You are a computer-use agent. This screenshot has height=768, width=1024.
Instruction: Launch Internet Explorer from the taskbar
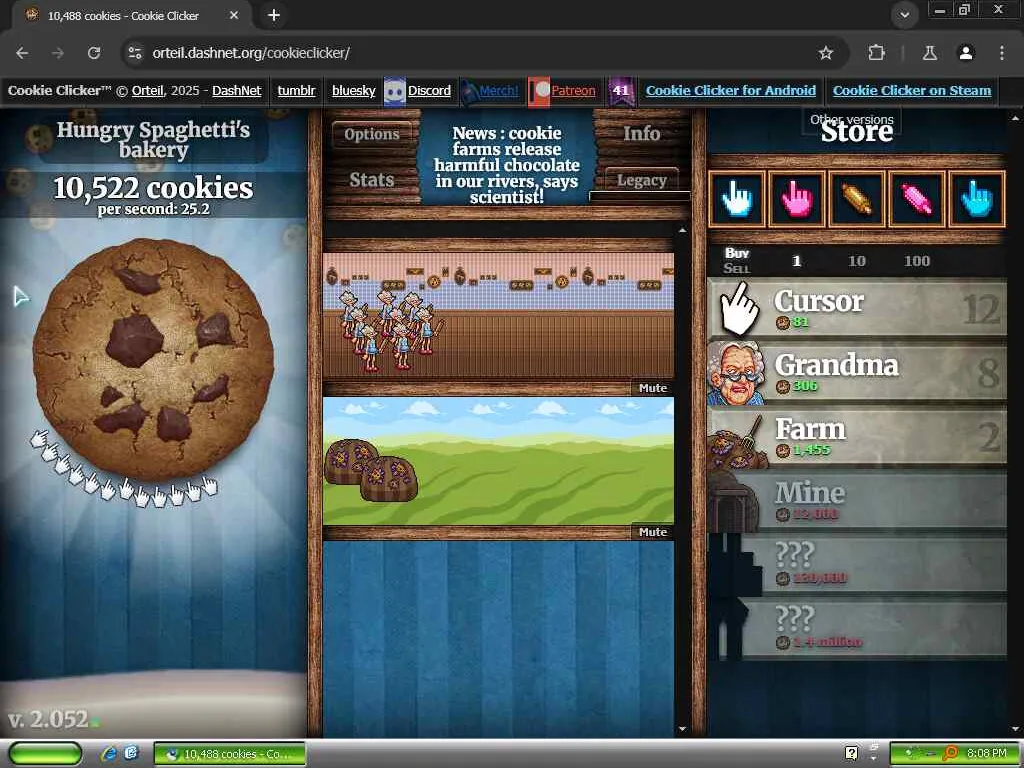click(x=109, y=754)
